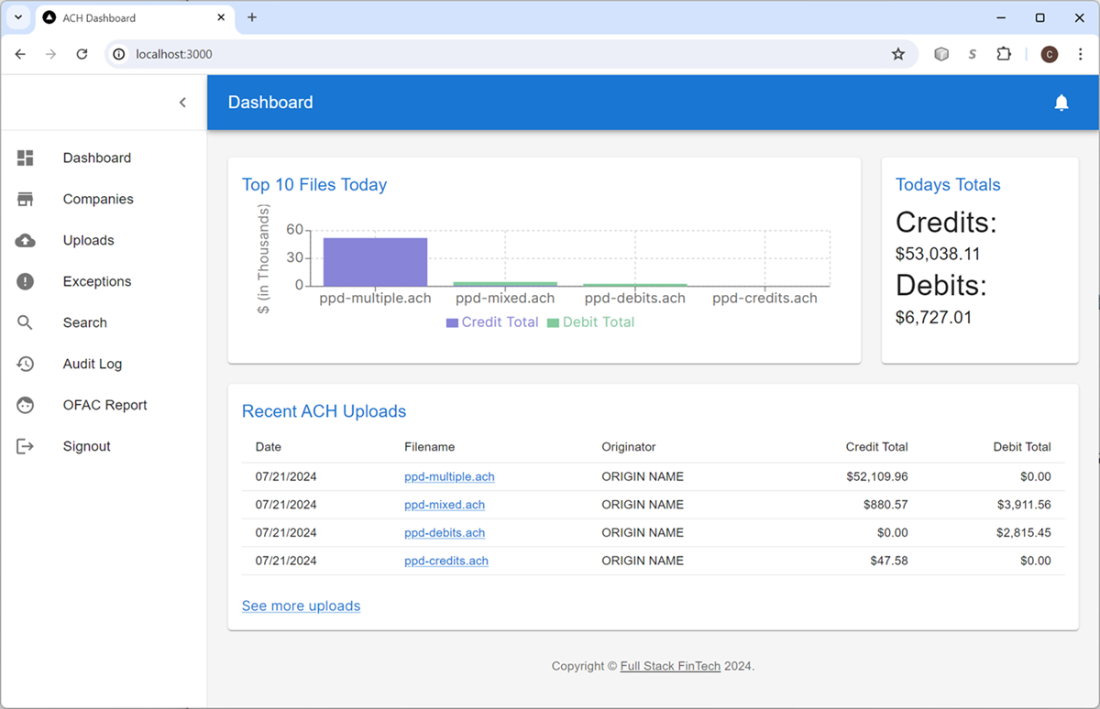This screenshot has height=709, width=1100.
Task: Click the OFAC Report face icon
Action: tap(25, 405)
